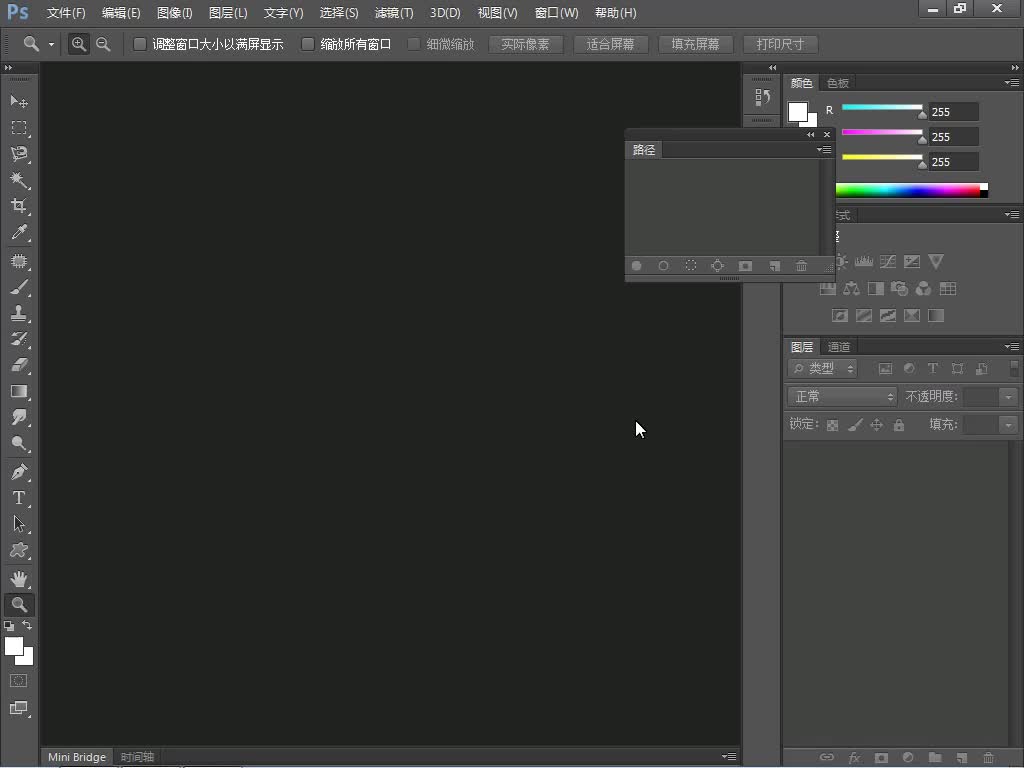Open the 路径 panel flyout menu
This screenshot has width=1024, height=768.
pyautogui.click(x=824, y=150)
